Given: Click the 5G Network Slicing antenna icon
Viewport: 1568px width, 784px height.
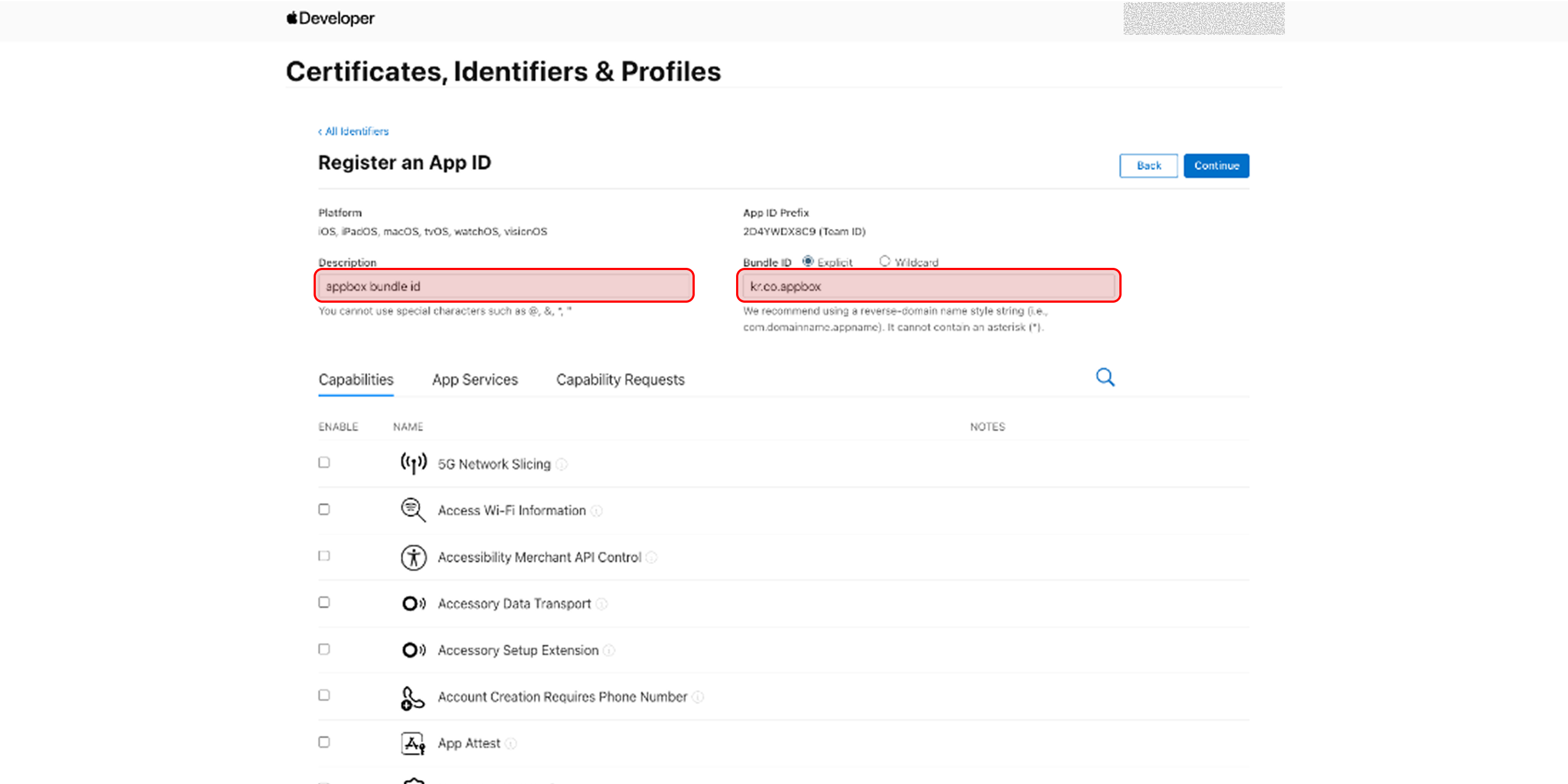Looking at the screenshot, I should click(x=413, y=463).
